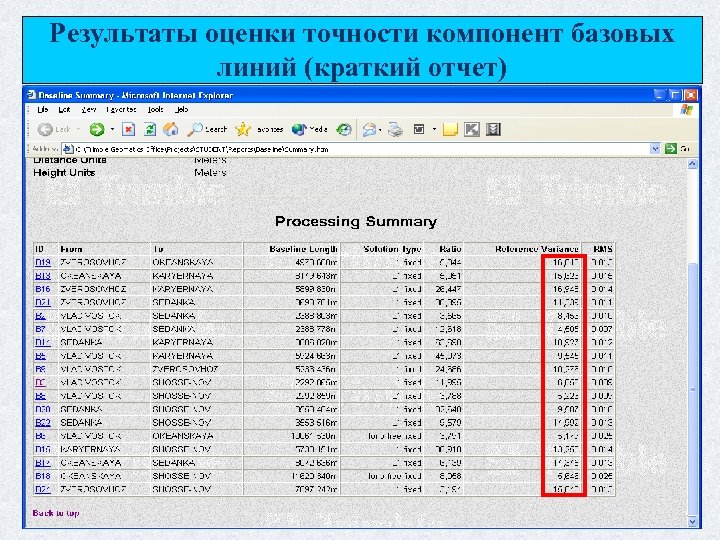
Task: Click ratio cell 45,073
Action: point(450,356)
